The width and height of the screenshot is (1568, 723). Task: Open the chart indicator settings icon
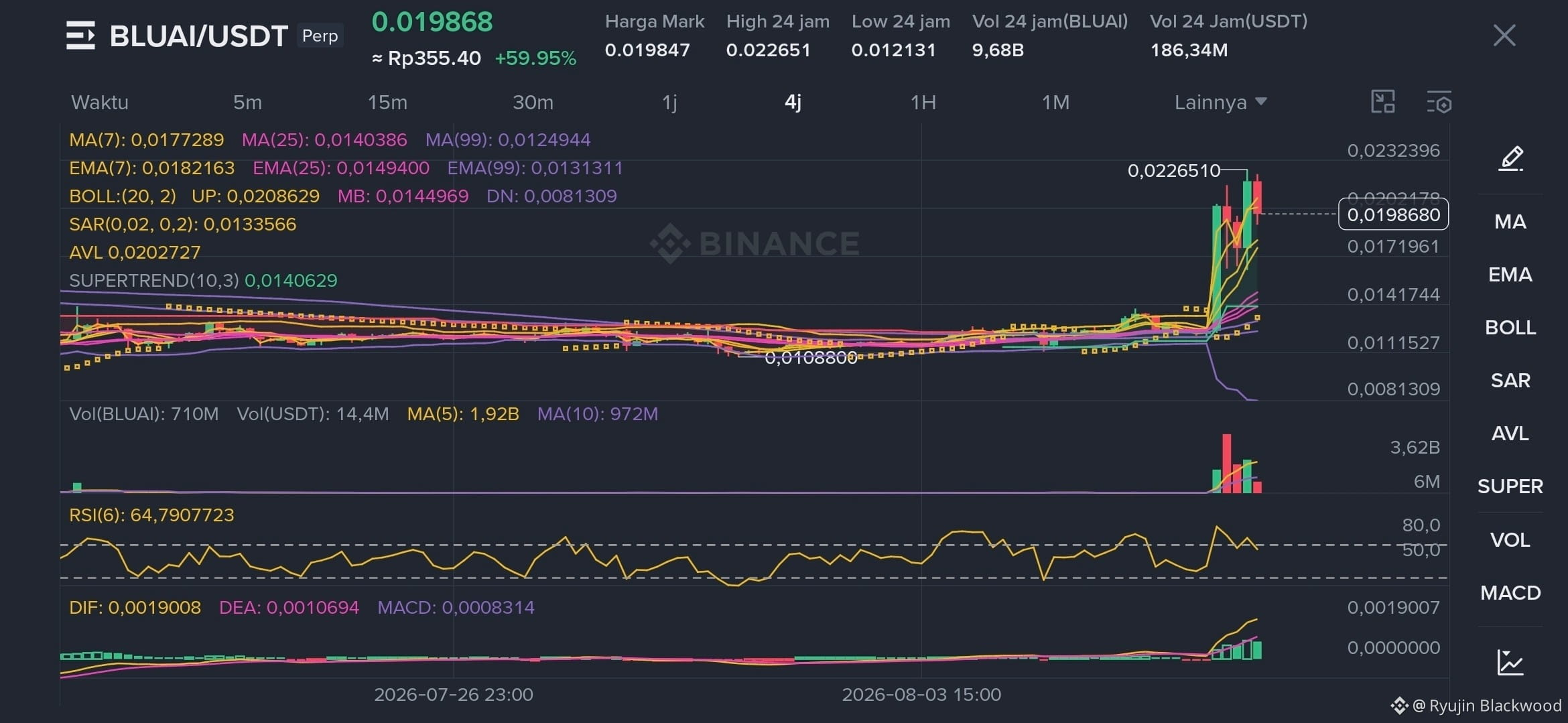point(1439,103)
